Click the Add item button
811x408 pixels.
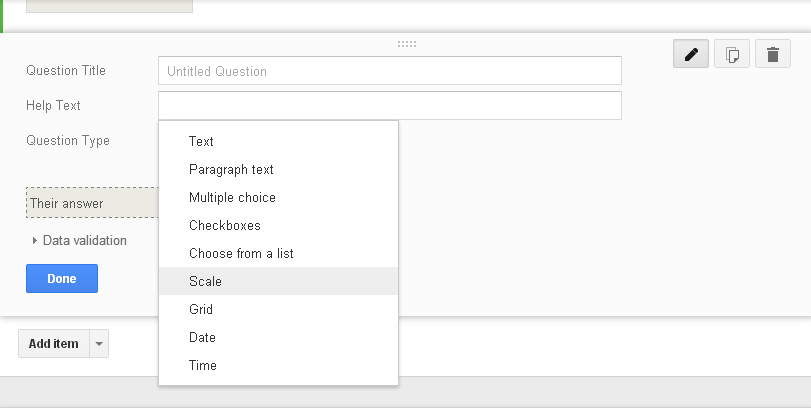[53, 344]
